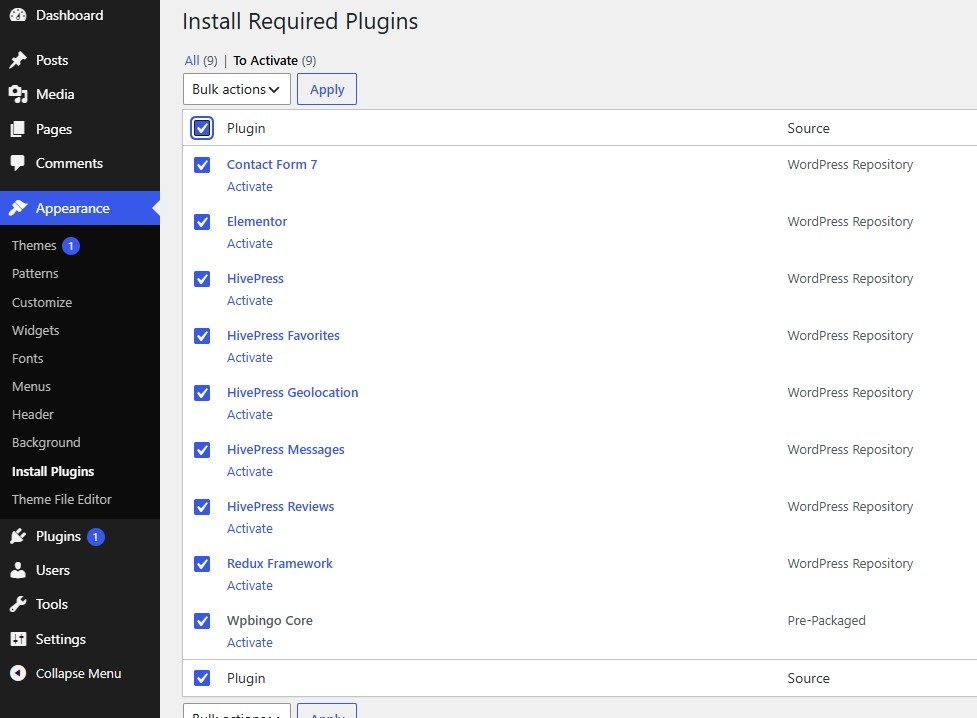Click the Tools wrench icon
Viewport: 977px width, 718px height.
coord(18,604)
